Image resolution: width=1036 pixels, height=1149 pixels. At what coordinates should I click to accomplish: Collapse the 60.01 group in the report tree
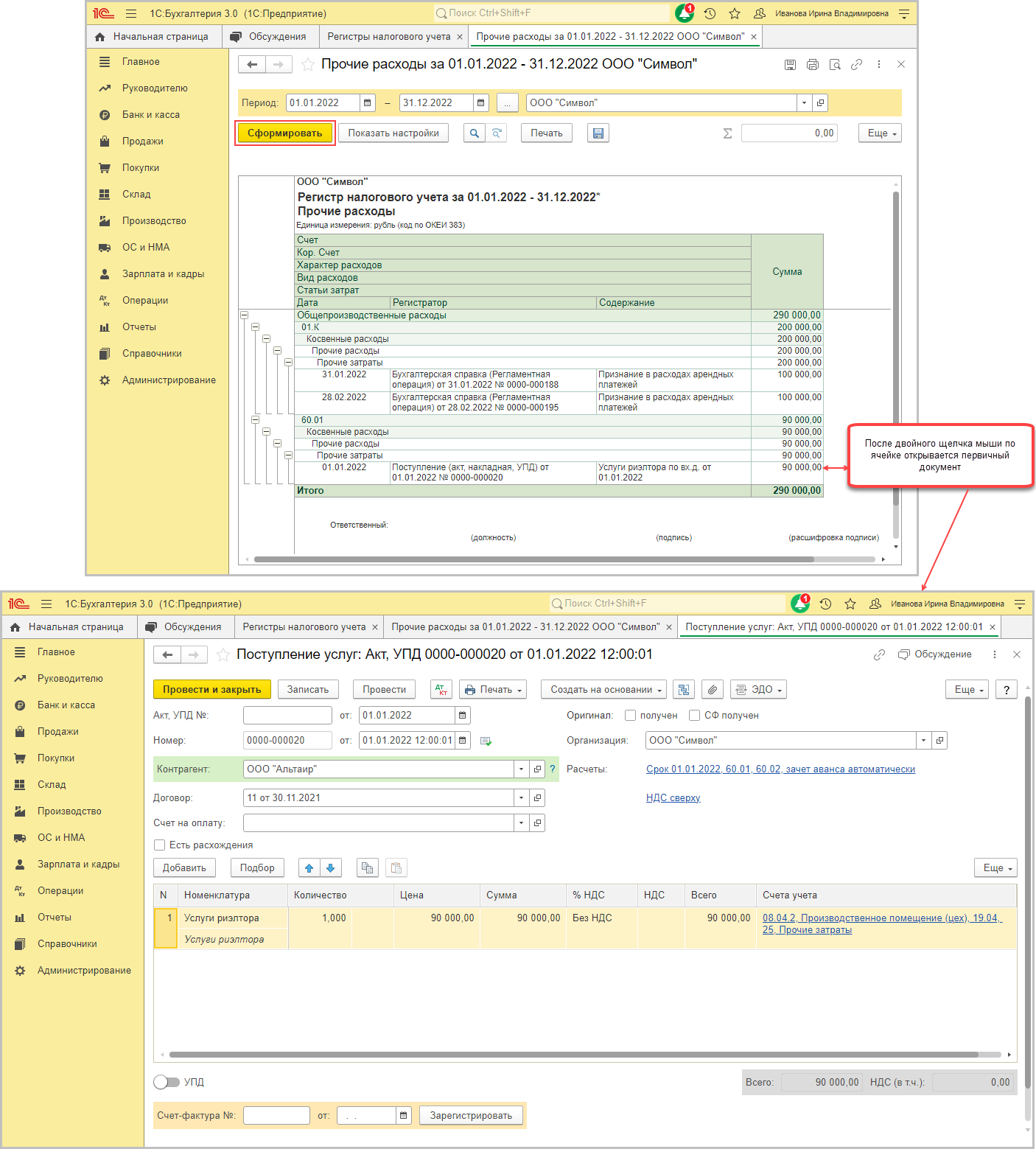pyautogui.click(x=255, y=420)
